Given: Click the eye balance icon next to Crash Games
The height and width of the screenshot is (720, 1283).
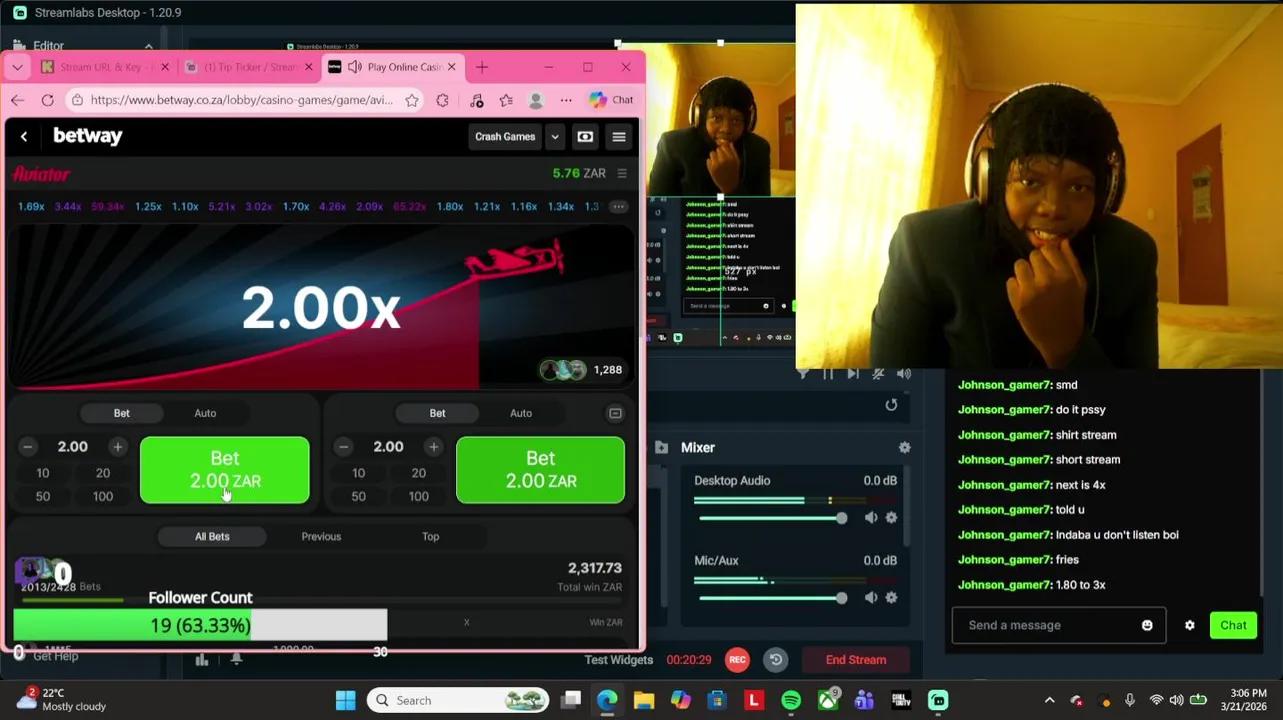Looking at the screenshot, I should (x=585, y=137).
